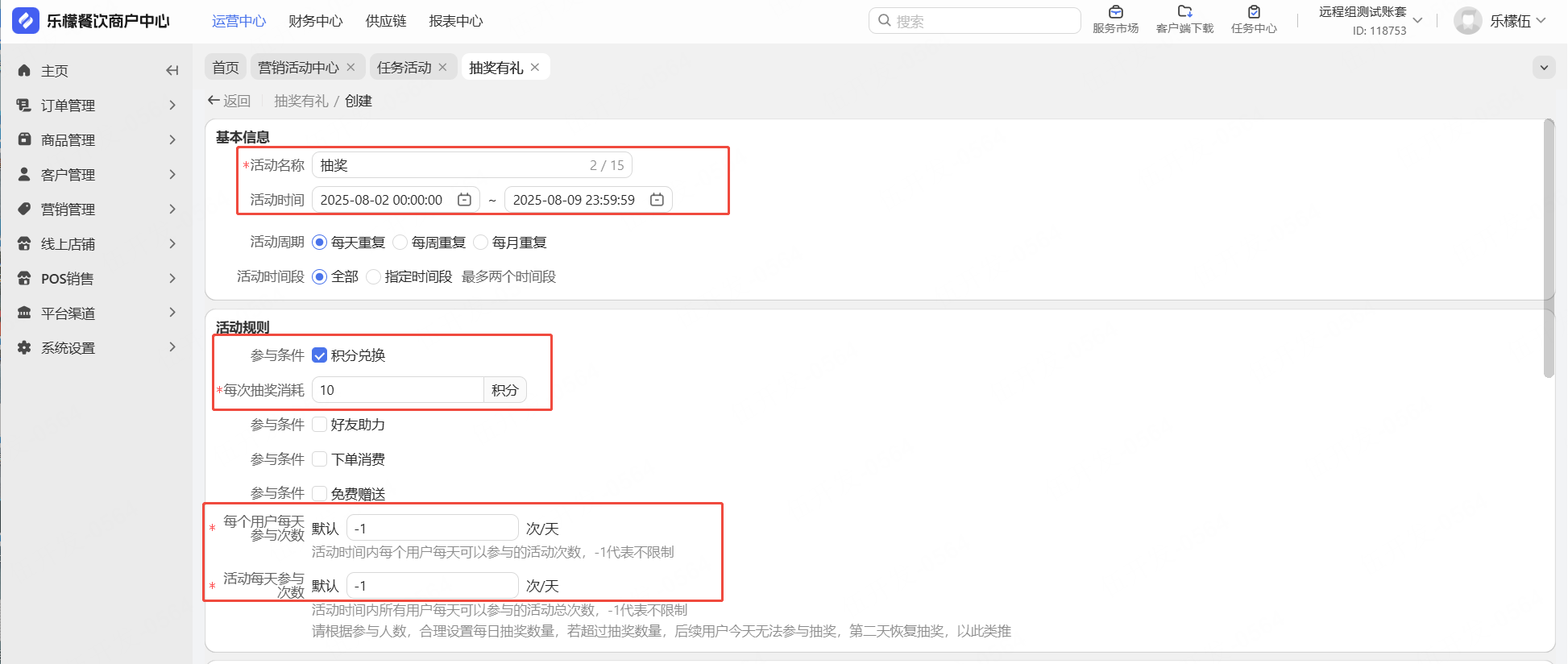Click the 主页 home icon in the sidebar
This screenshot has height=664, width=1568.
pos(24,71)
